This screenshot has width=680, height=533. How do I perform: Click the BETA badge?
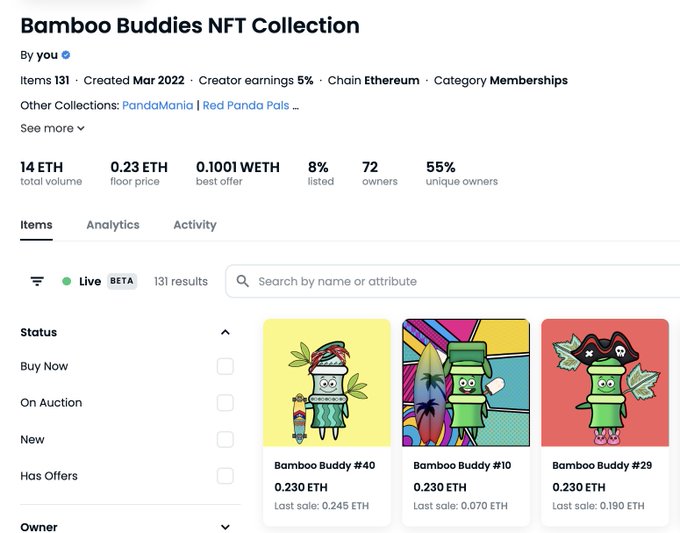click(121, 281)
